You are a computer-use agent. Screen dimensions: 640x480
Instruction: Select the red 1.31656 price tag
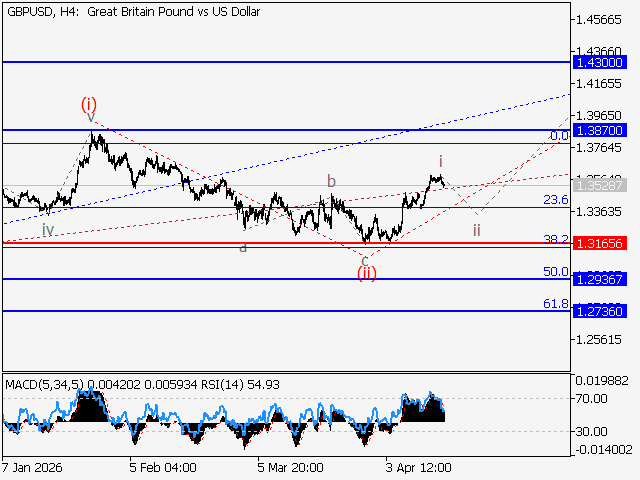coord(600,243)
